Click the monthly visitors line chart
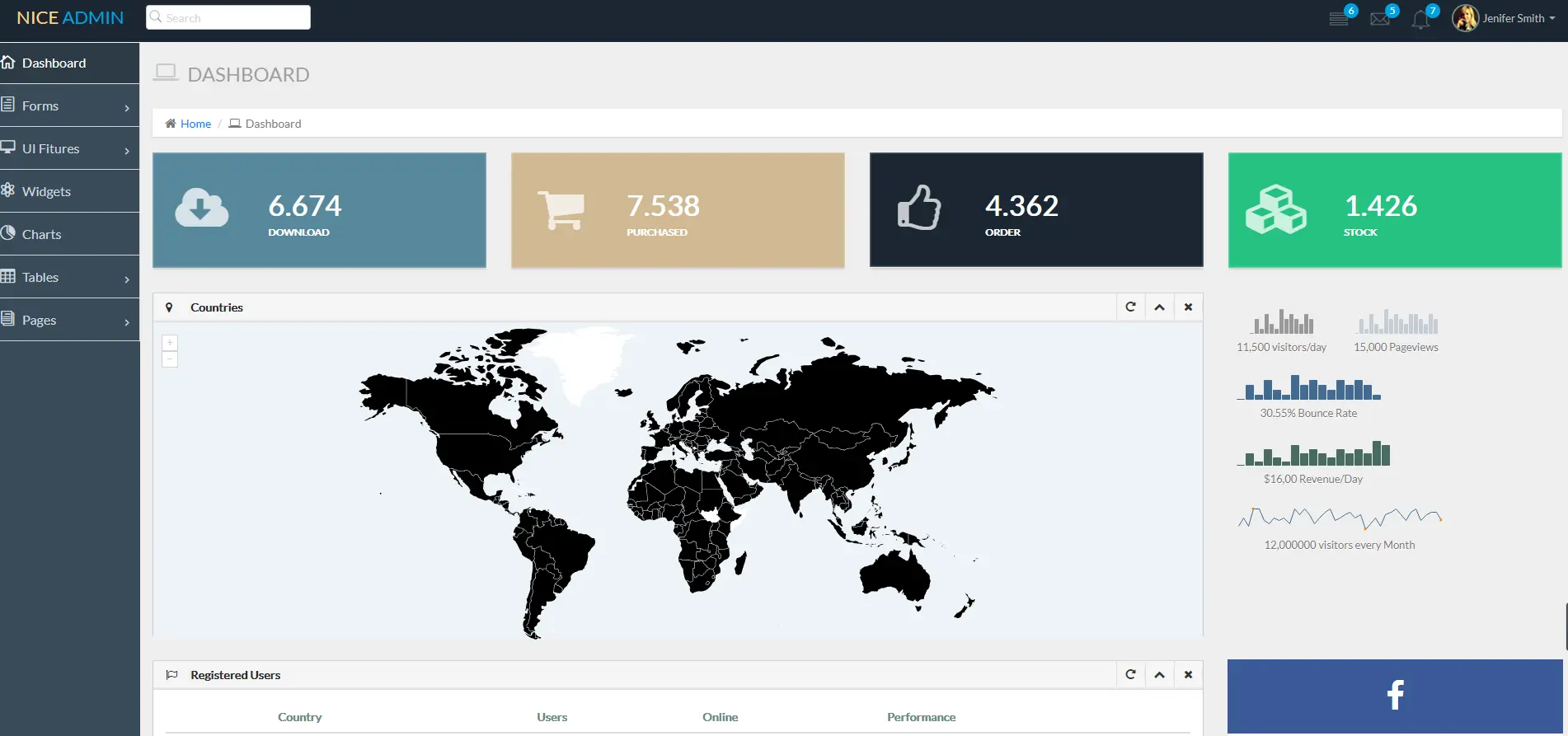The height and width of the screenshot is (736, 1568). tap(1340, 518)
